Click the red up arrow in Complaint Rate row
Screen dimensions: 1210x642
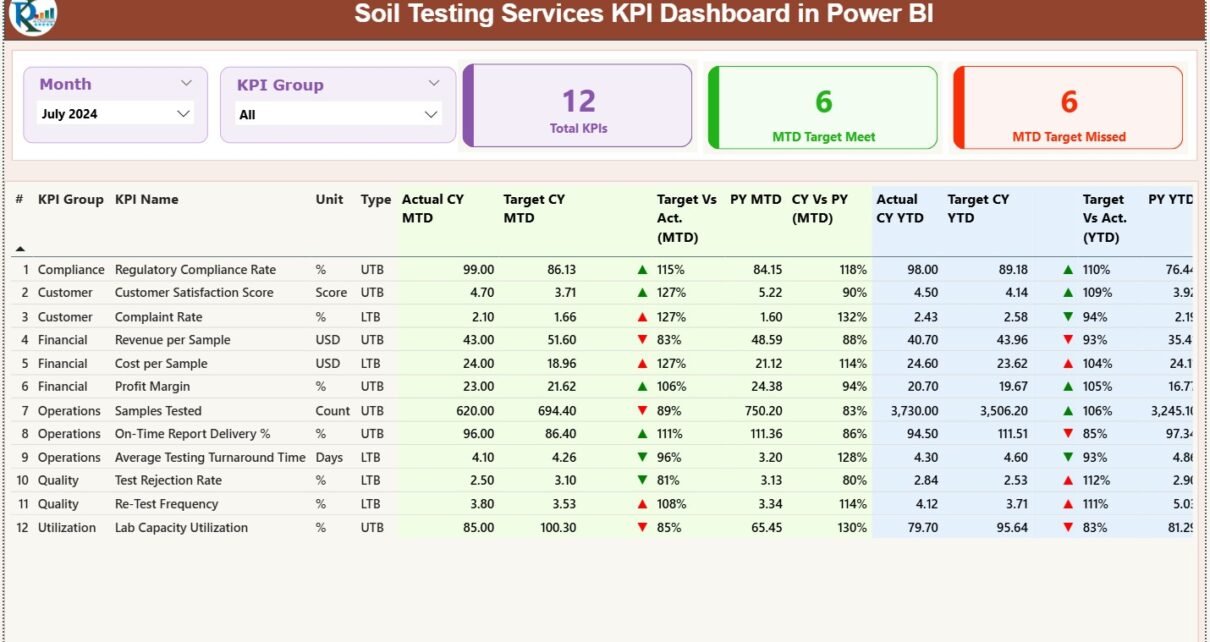[642, 317]
